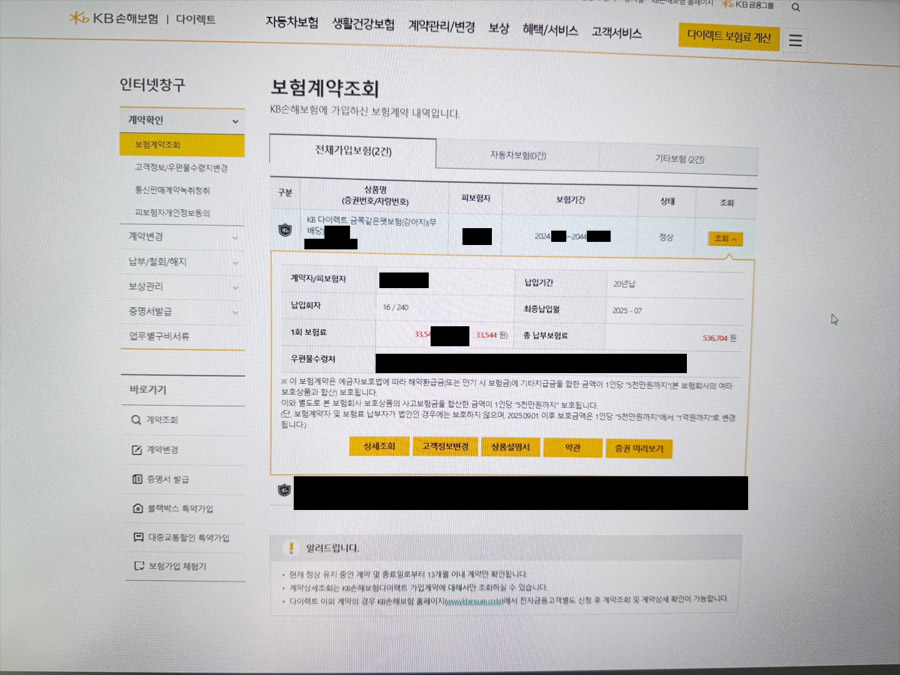
Task: Open the 보상 top menu
Action: pos(499,28)
